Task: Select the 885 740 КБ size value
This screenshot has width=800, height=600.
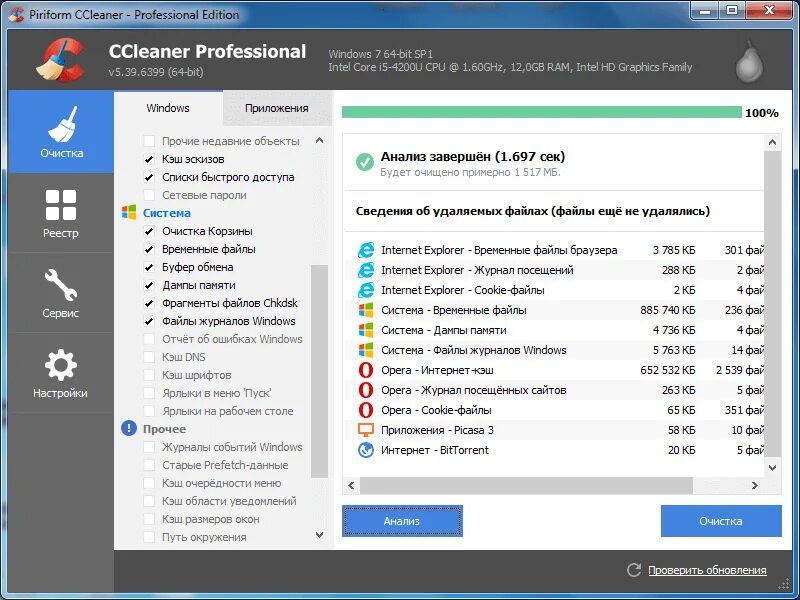Action: click(668, 310)
